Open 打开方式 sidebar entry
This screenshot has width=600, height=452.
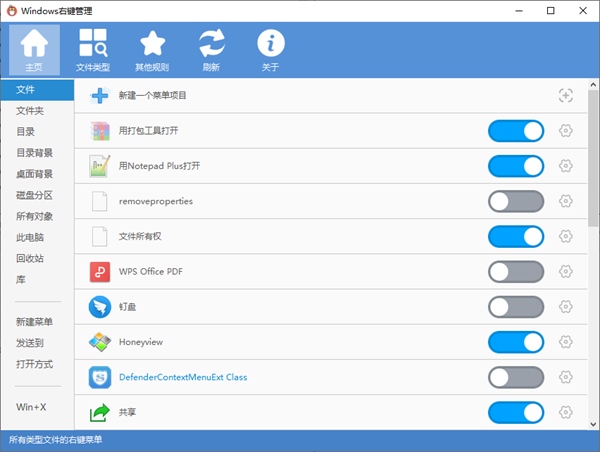coord(38,364)
